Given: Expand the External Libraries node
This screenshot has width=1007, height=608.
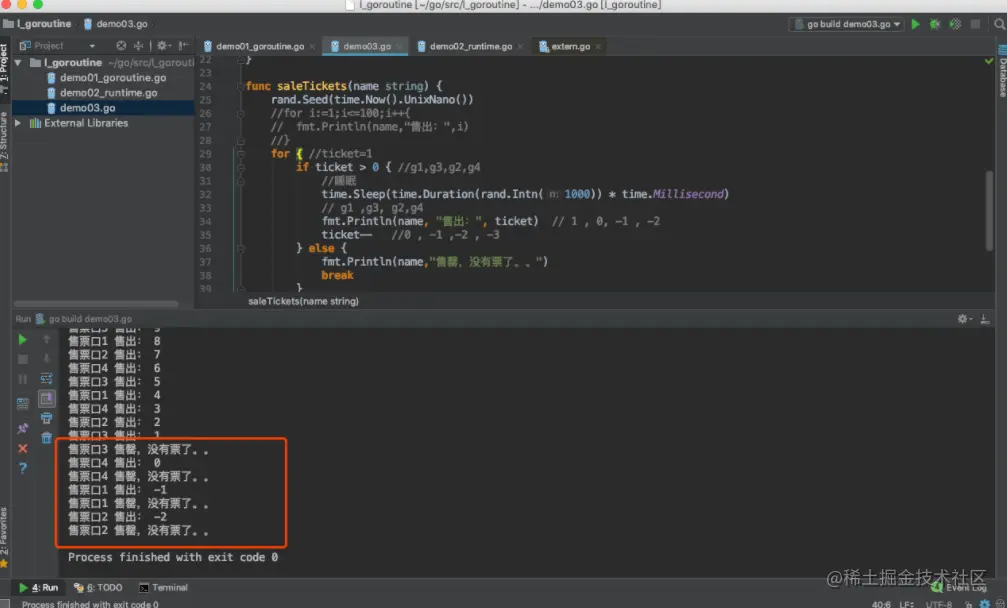Looking at the screenshot, I should (18, 123).
